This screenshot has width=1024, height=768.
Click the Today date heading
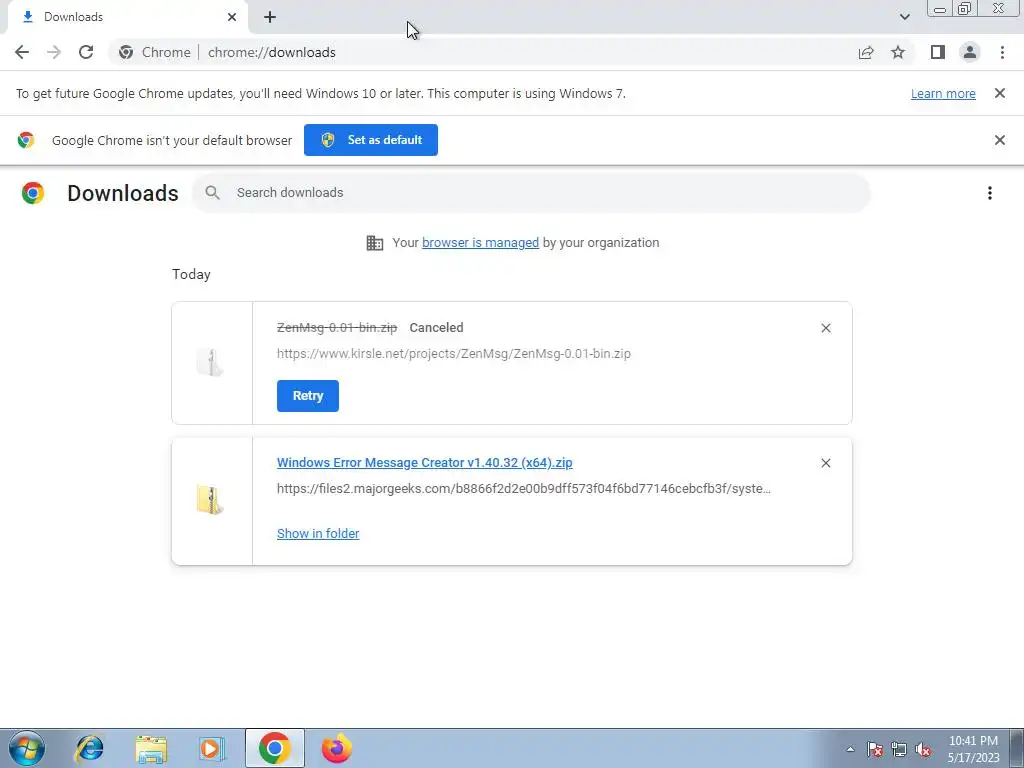tap(191, 274)
